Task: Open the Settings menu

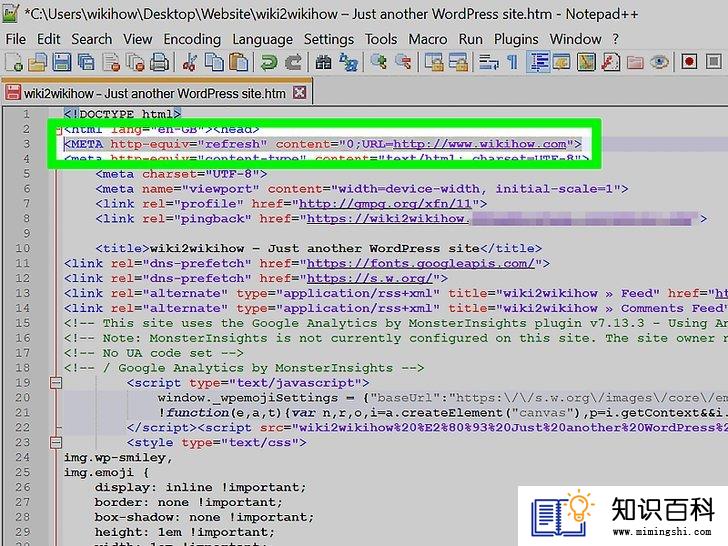Action: pyautogui.click(x=329, y=39)
